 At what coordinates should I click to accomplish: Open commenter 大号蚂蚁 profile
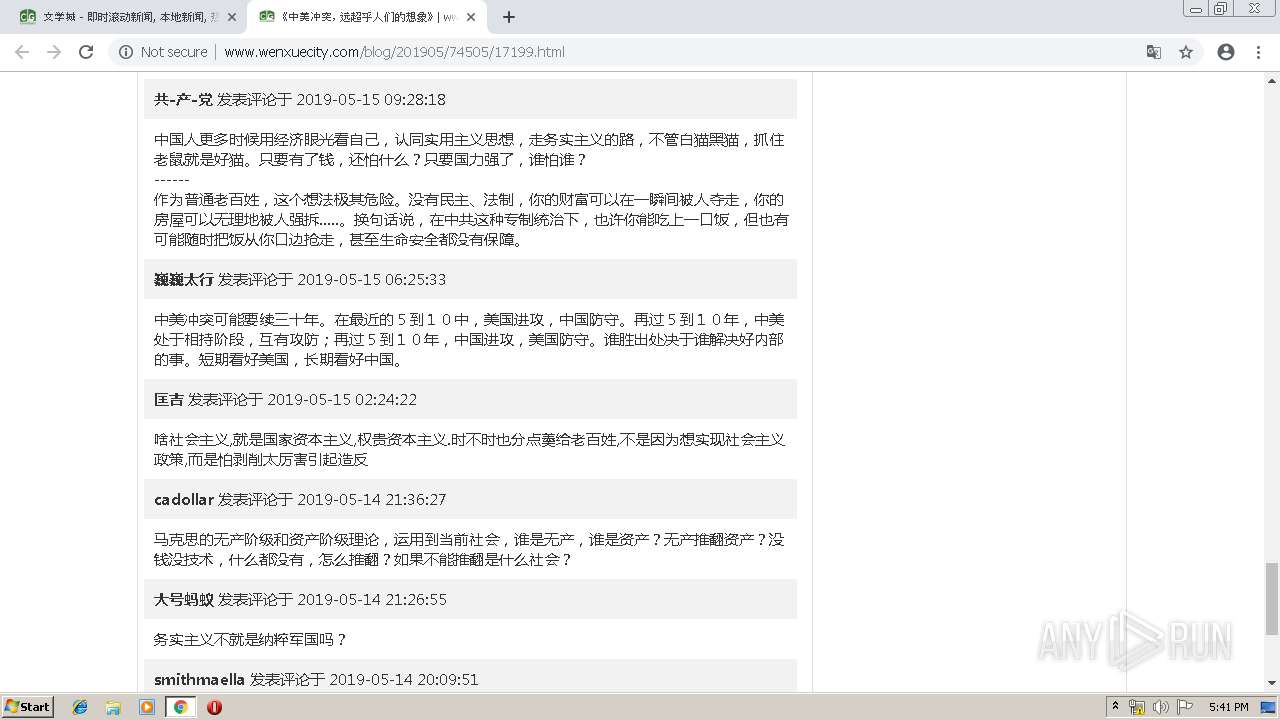(x=184, y=599)
